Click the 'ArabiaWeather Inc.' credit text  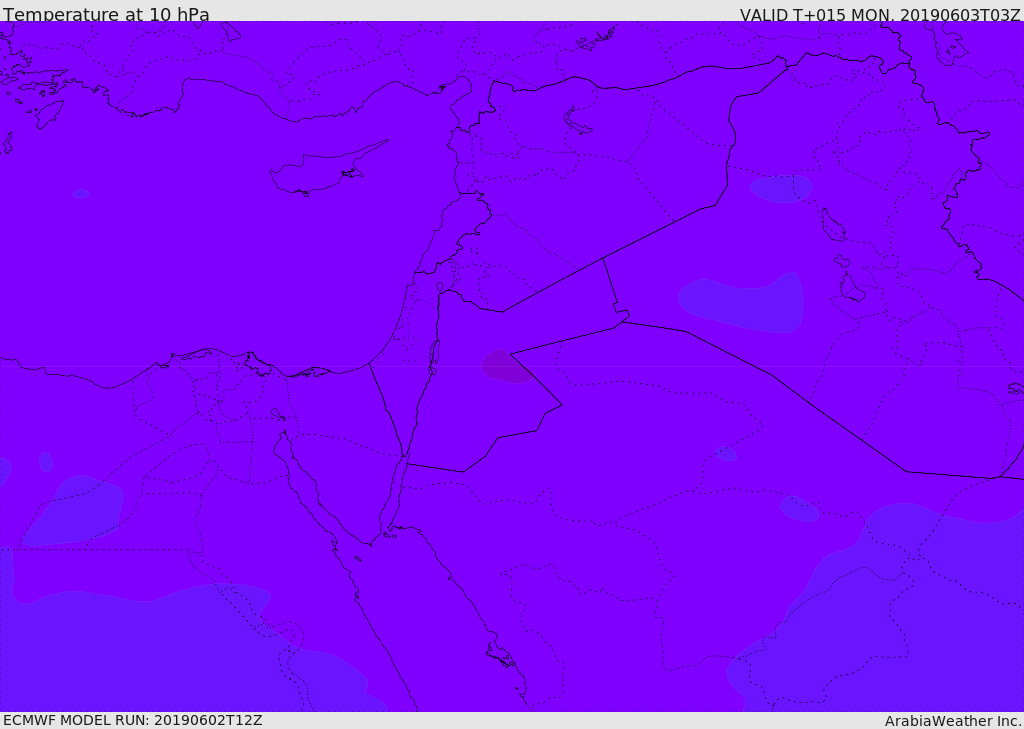pos(953,721)
